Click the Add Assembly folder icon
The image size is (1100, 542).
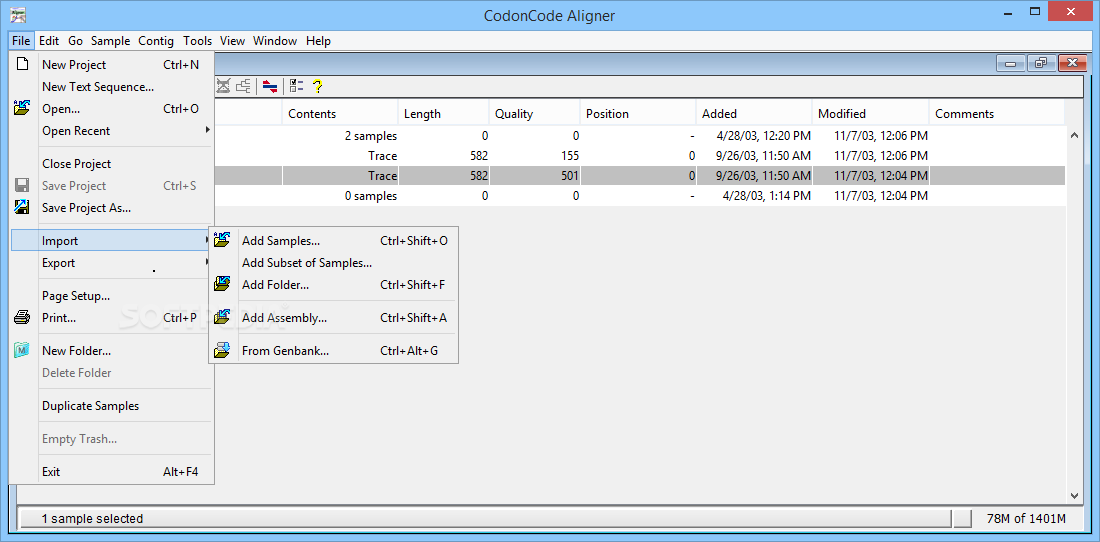(x=222, y=318)
